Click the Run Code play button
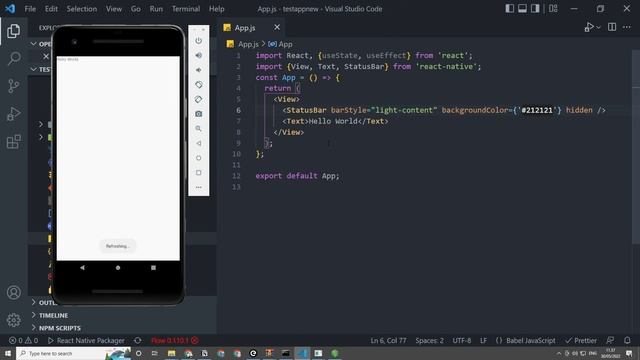The height and width of the screenshot is (360, 640). pos(589,27)
